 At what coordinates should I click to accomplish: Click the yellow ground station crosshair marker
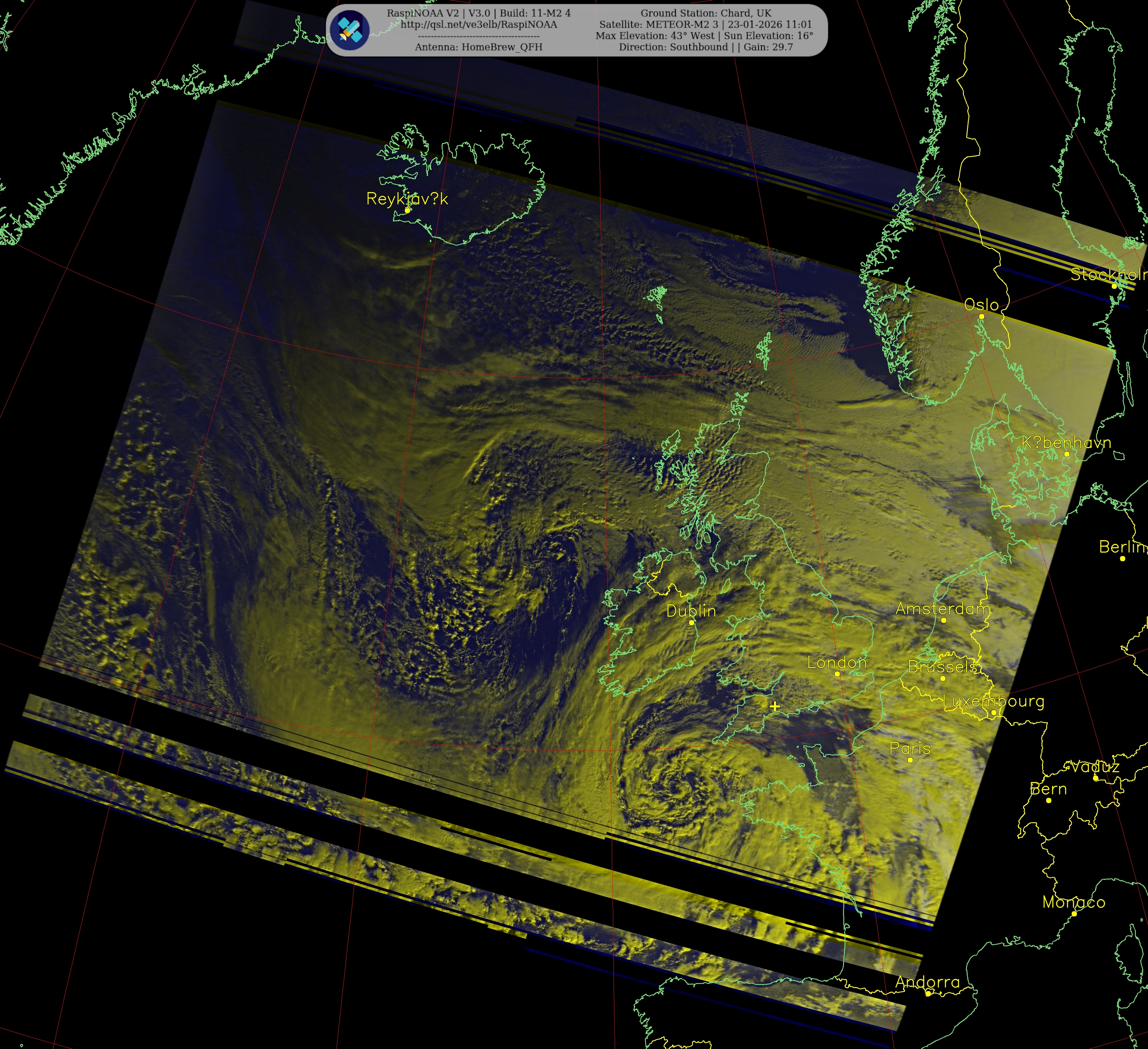(x=775, y=707)
